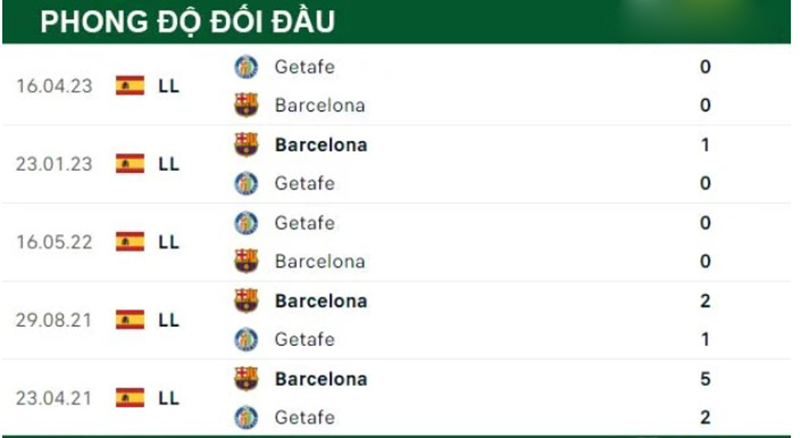The height and width of the screenshot is (438, 800).
Task: Click Barcelona's score of 5
Action: [x=705, y=379]
